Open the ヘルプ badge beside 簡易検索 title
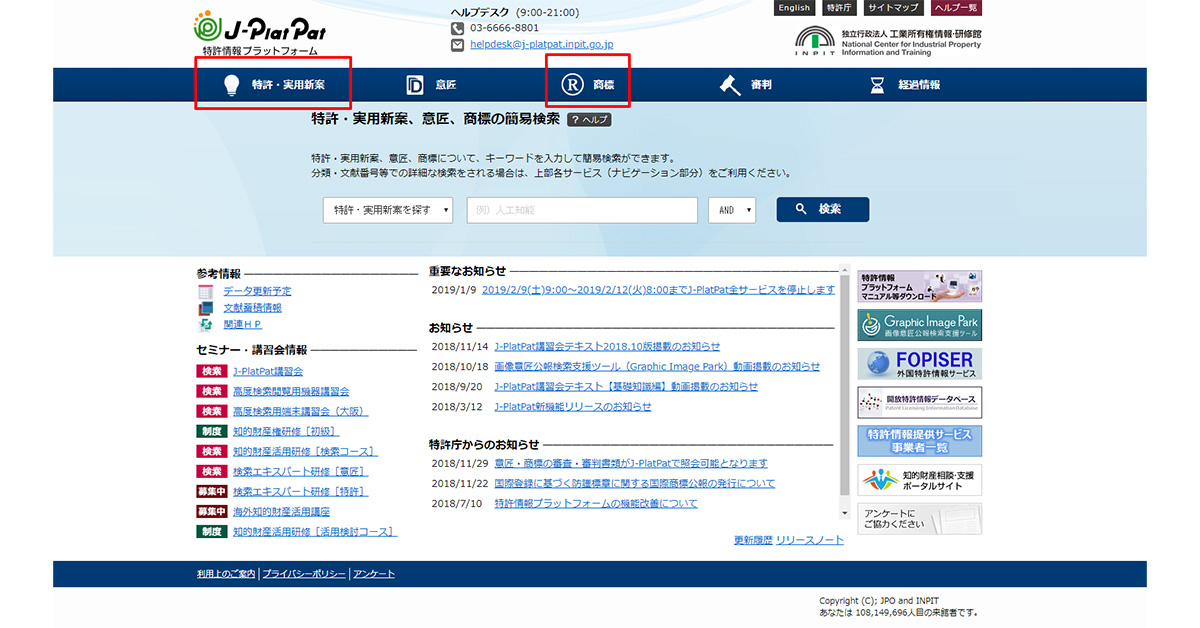The height and width of the screenshot is (628, 1200). pyautogui.click(x=589, y=119)
